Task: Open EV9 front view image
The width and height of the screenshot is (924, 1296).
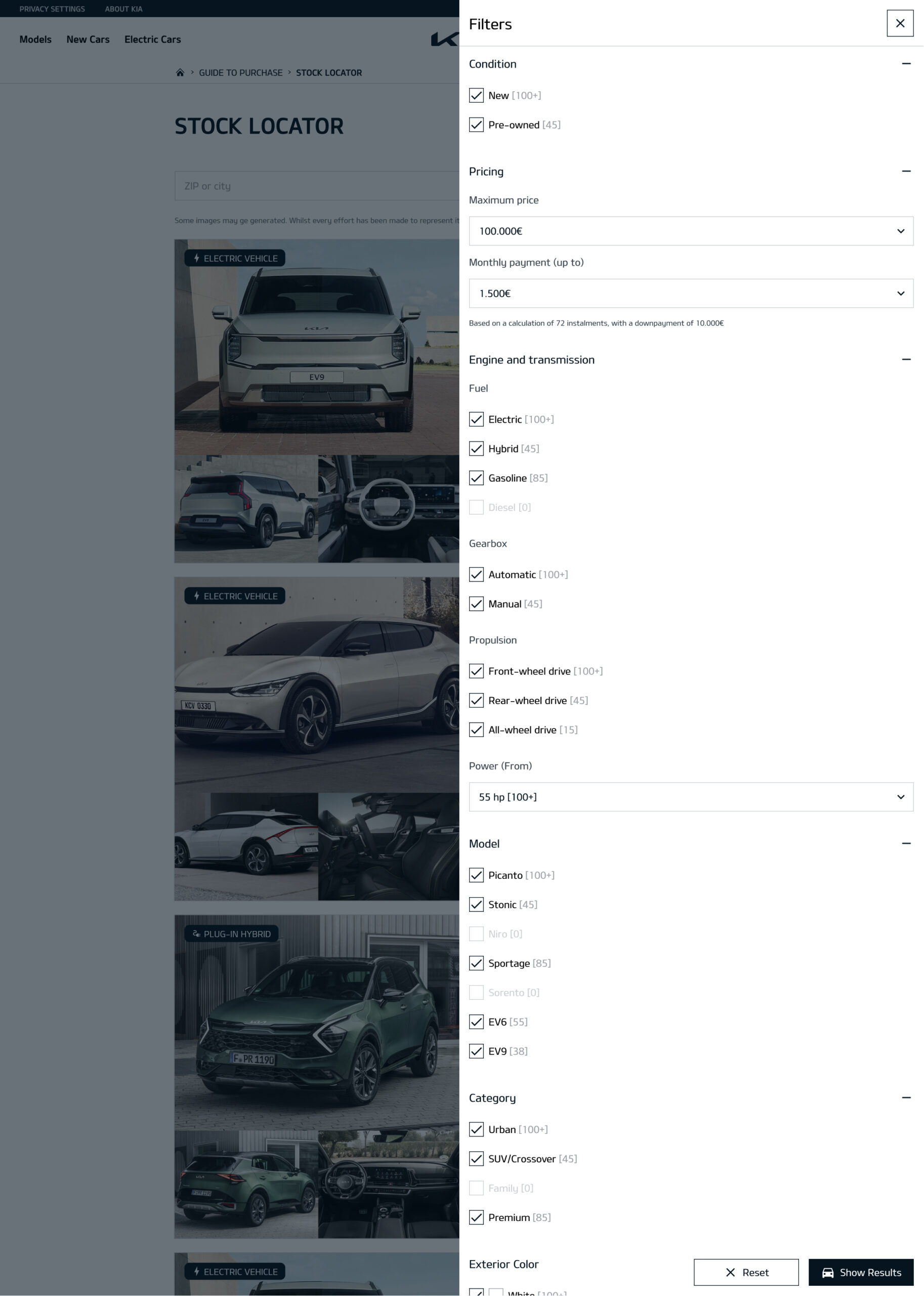Action: (316, 347)
